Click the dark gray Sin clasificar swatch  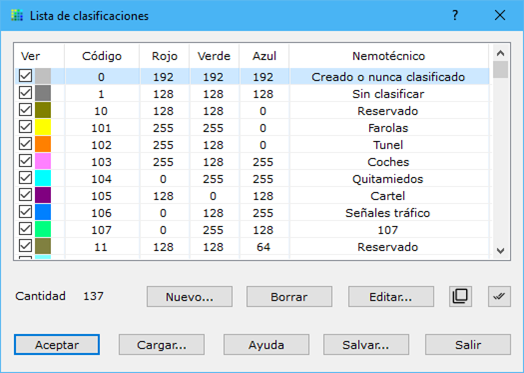coord(43,93)
